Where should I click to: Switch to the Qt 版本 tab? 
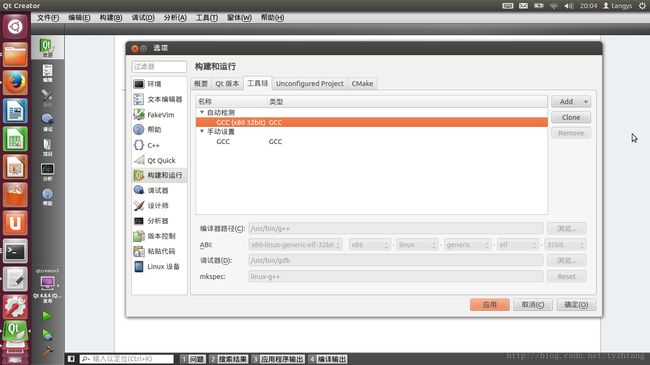(x=227, y=83)
